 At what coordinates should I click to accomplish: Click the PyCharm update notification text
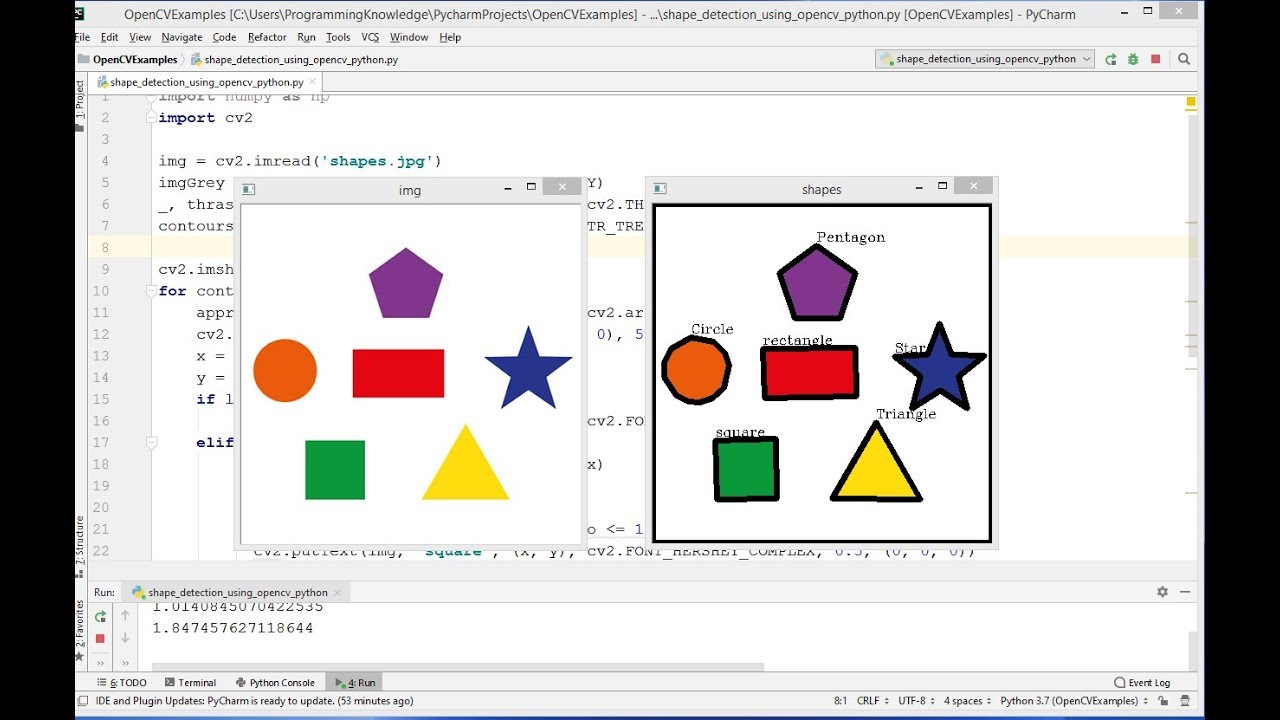[254, 701]
